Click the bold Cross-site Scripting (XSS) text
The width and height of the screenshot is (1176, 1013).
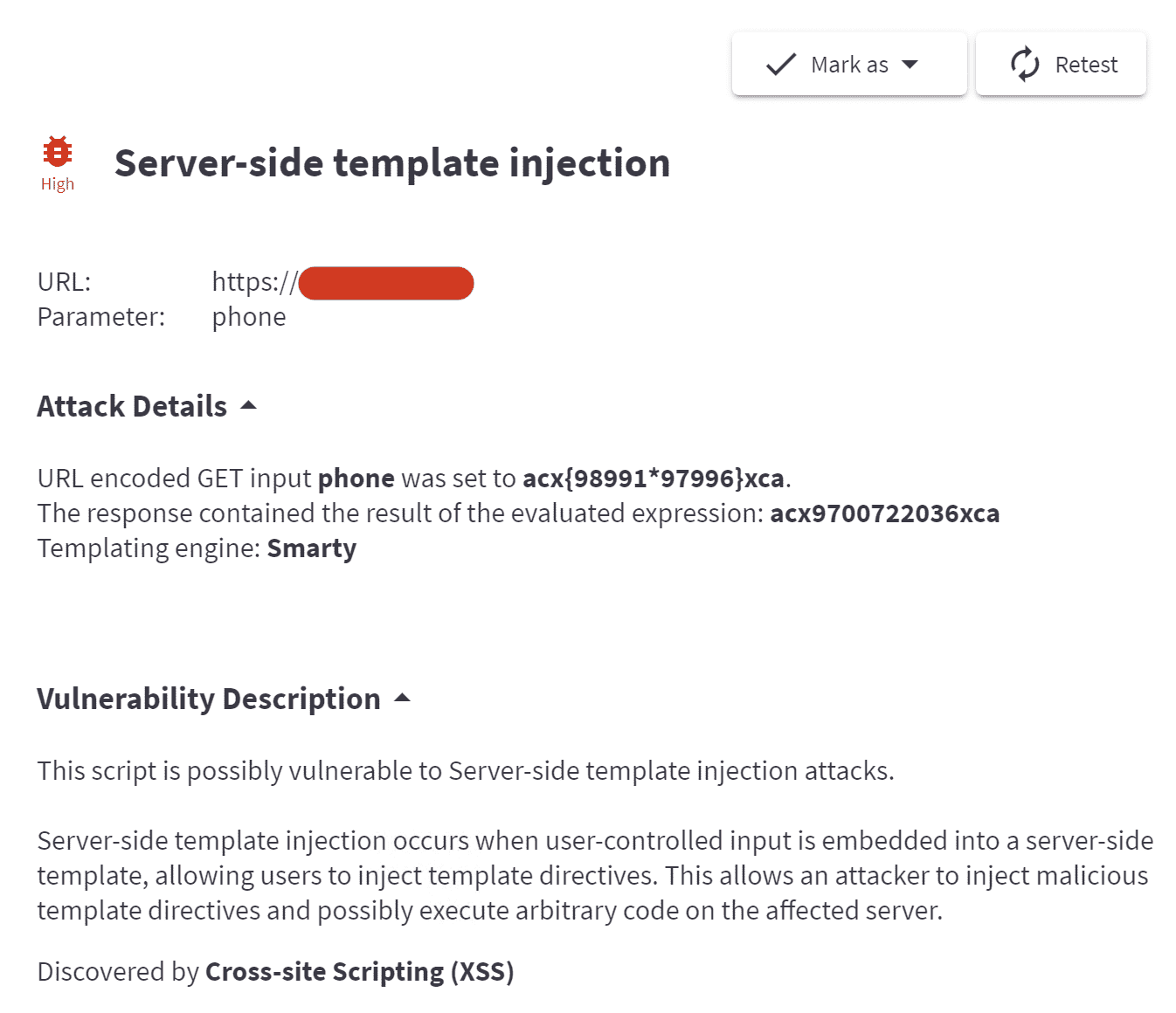click(x=359, y=972)
